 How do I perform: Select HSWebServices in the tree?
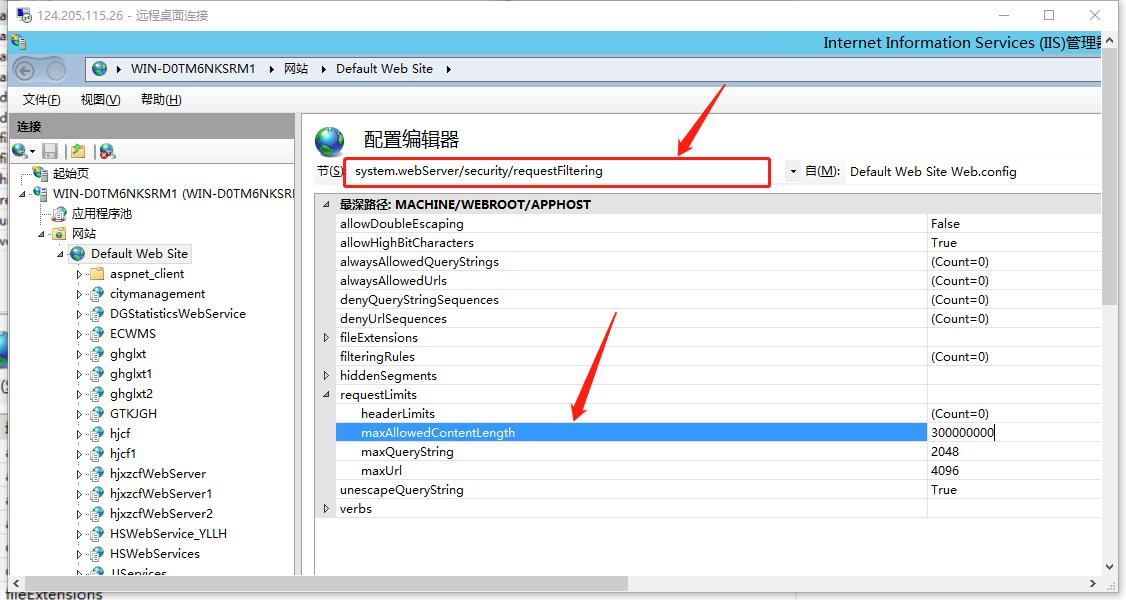[x=155, y=554]
